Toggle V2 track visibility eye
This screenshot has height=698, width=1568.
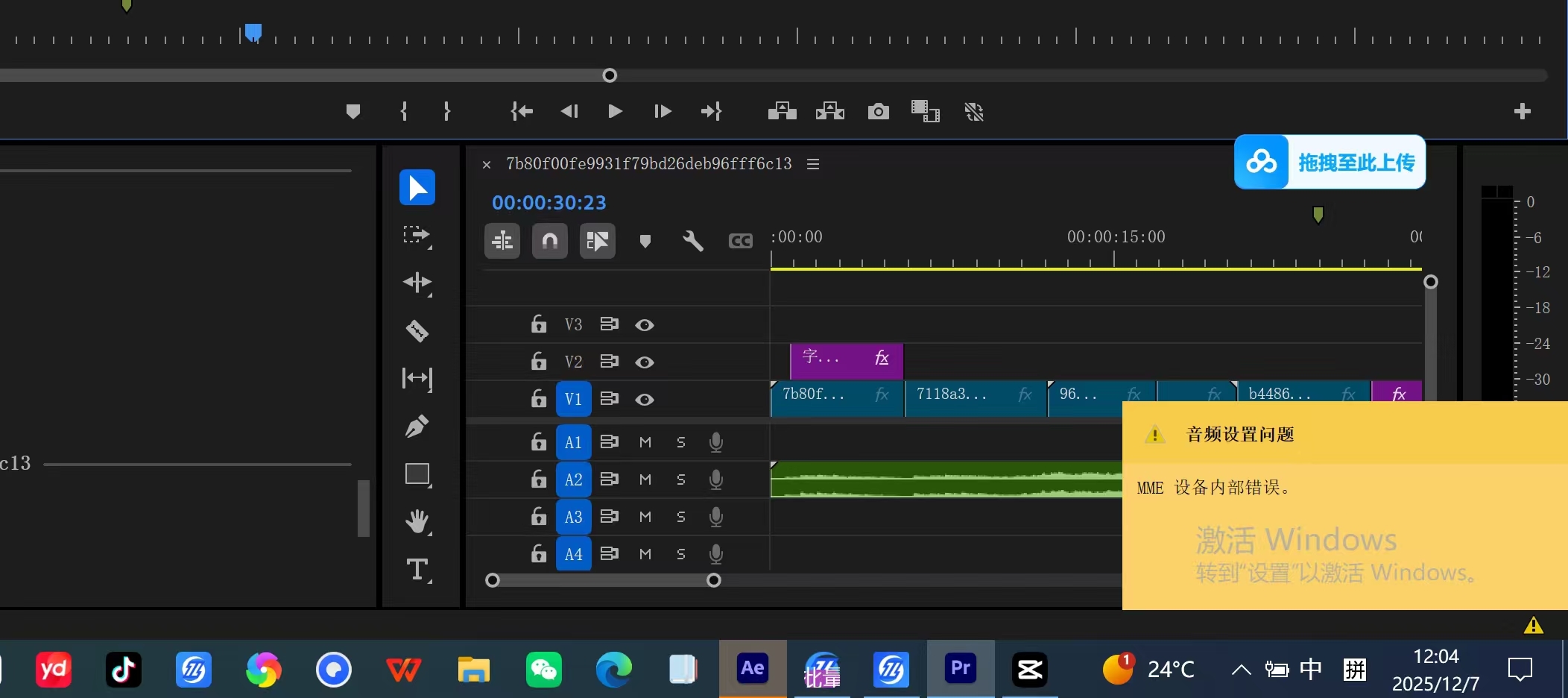coord(645,362)
